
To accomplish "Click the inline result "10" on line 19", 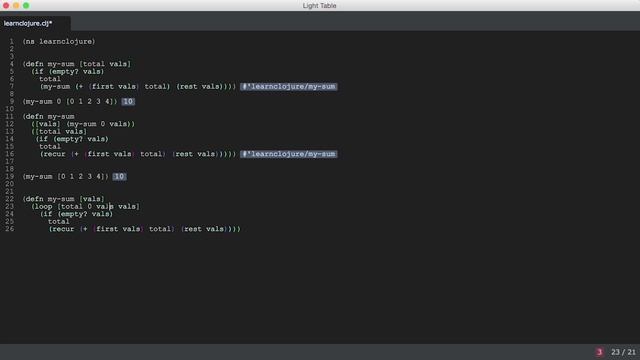I will point(119,176).
